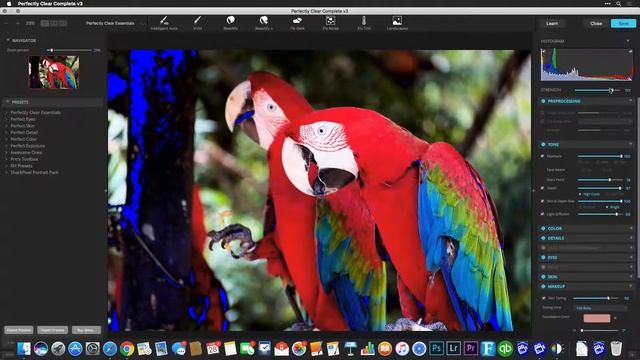The height and width of the screenshot is (360, 640).
Task: Toggle the Color section on/off
Action: (543, 228)
